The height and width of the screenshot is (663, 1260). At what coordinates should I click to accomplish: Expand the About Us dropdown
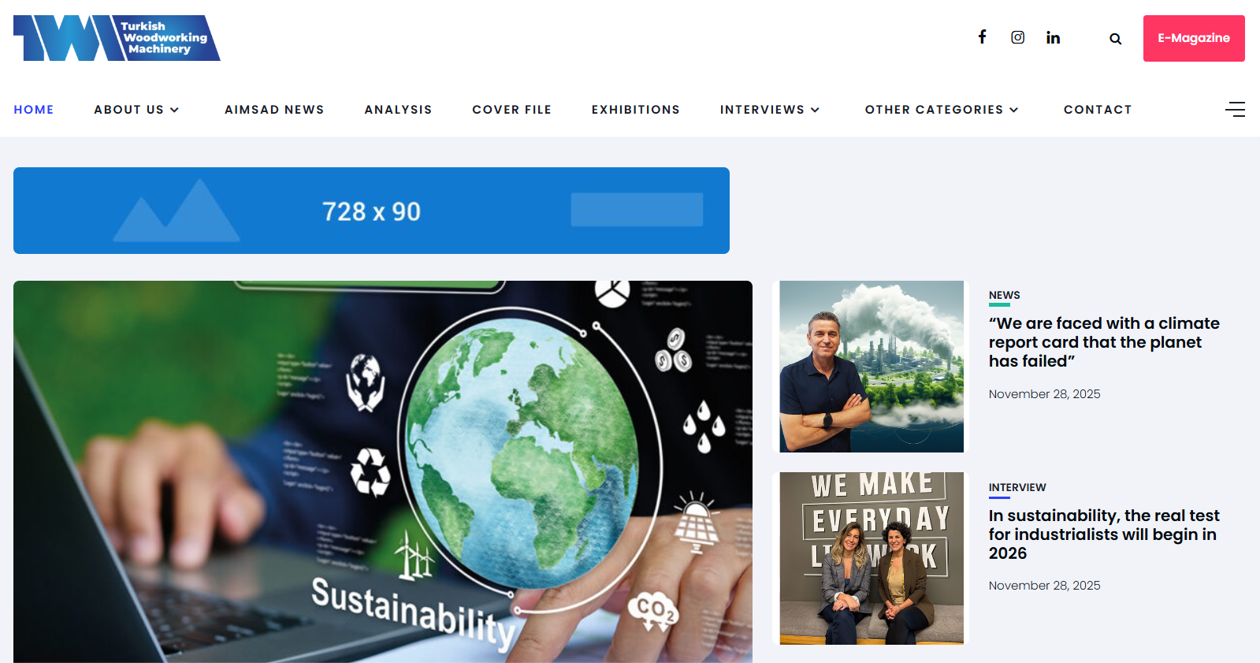click(x=136, y=110)
